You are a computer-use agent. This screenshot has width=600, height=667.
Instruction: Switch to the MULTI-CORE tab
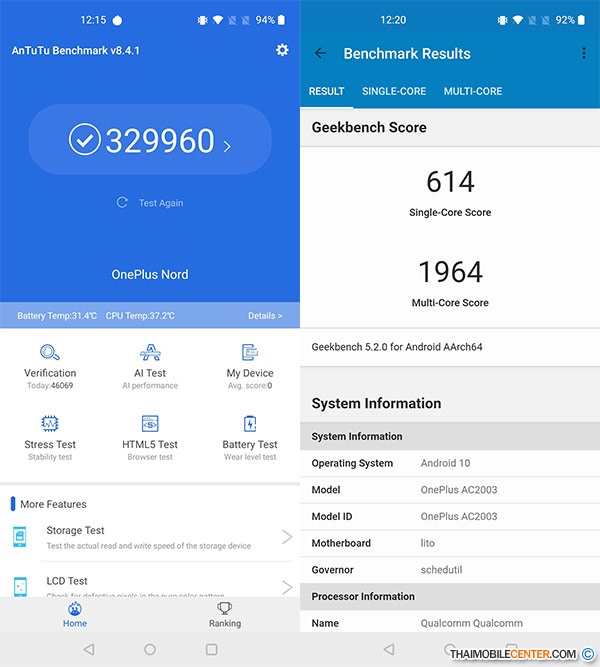click(x=473, y=91)
